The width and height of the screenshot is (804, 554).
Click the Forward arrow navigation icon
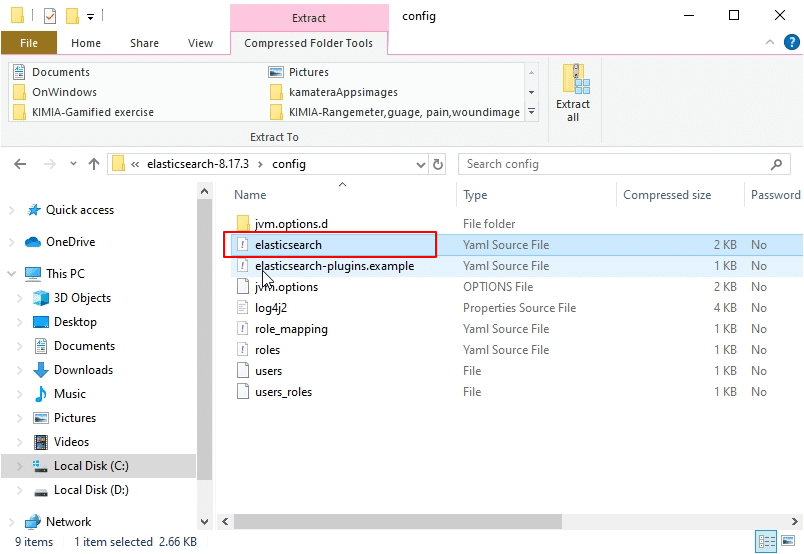(x=50, y=164)
